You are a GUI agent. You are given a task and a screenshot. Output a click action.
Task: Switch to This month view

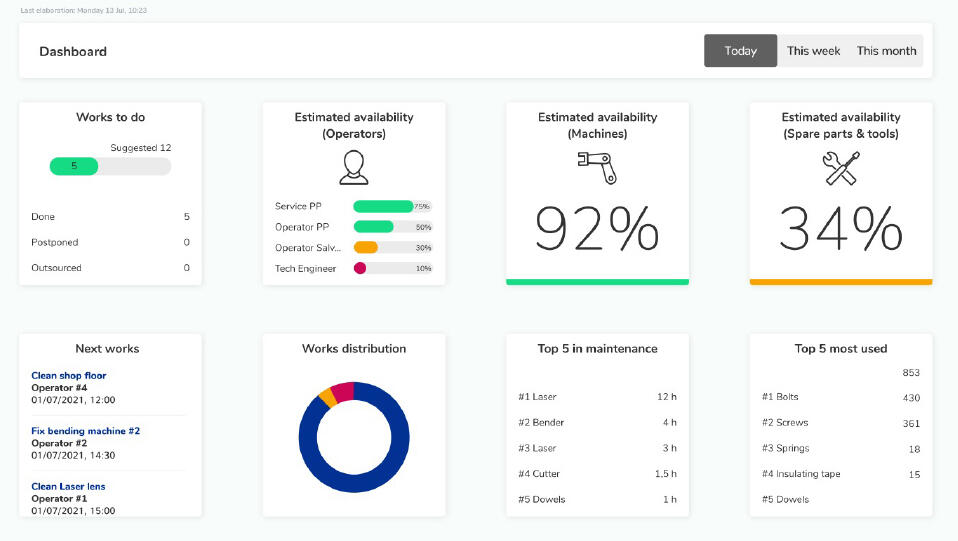(886, 51)
